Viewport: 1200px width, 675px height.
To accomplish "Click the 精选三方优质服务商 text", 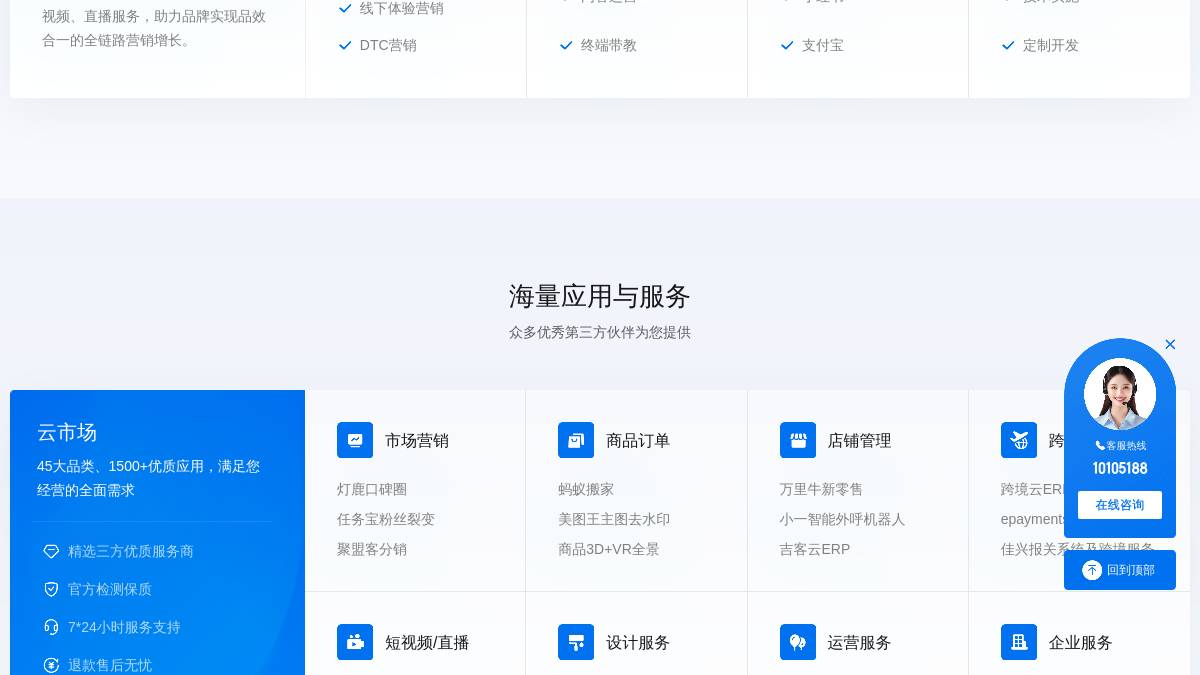I will 131,551.
